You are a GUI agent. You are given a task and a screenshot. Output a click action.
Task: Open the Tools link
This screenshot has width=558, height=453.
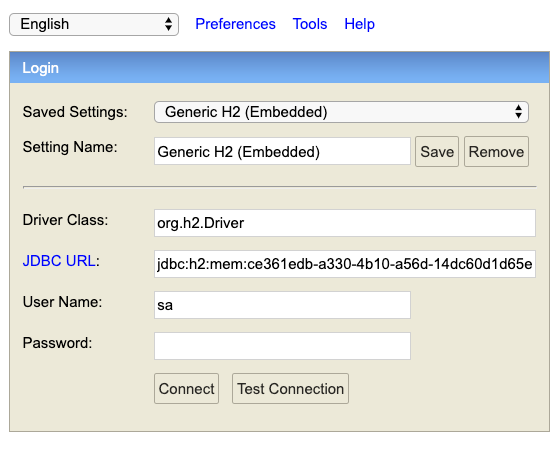tap(310, 24)
